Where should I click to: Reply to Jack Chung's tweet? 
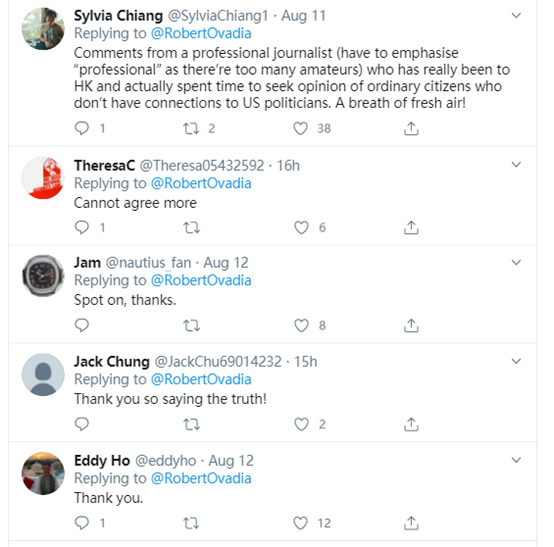point(82,424)
